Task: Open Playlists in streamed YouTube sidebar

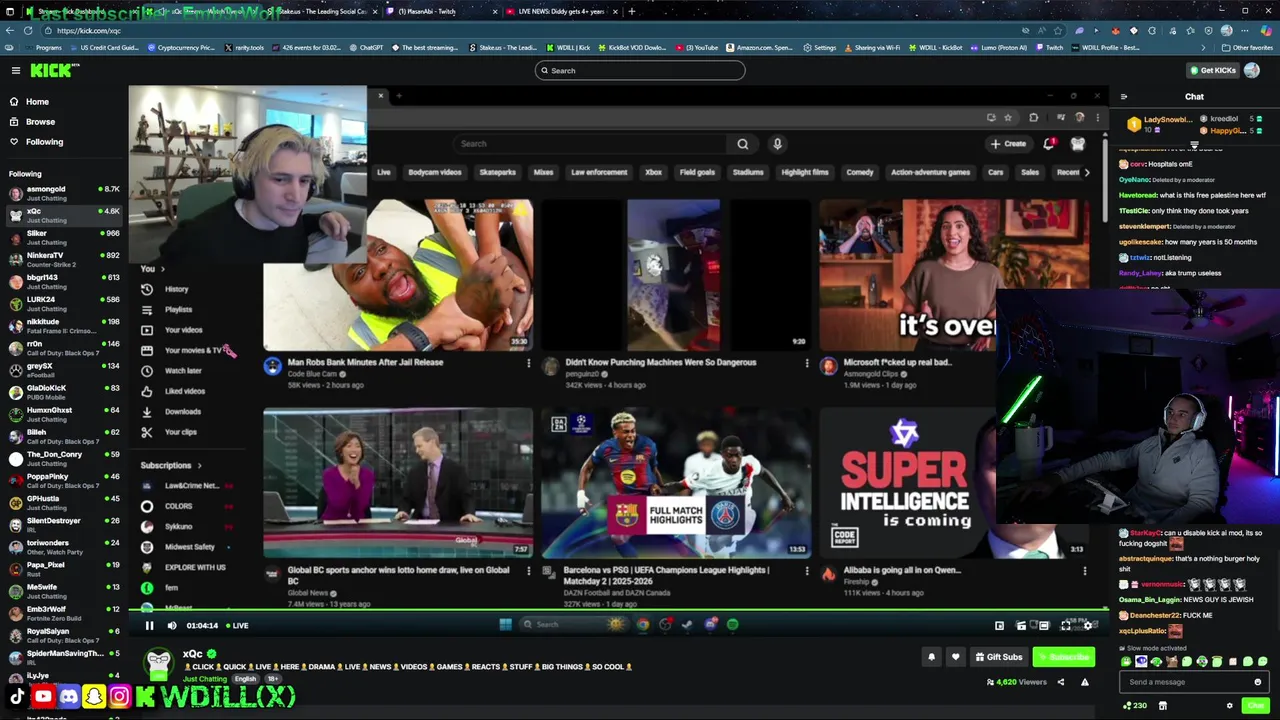Action: point(178,310)
